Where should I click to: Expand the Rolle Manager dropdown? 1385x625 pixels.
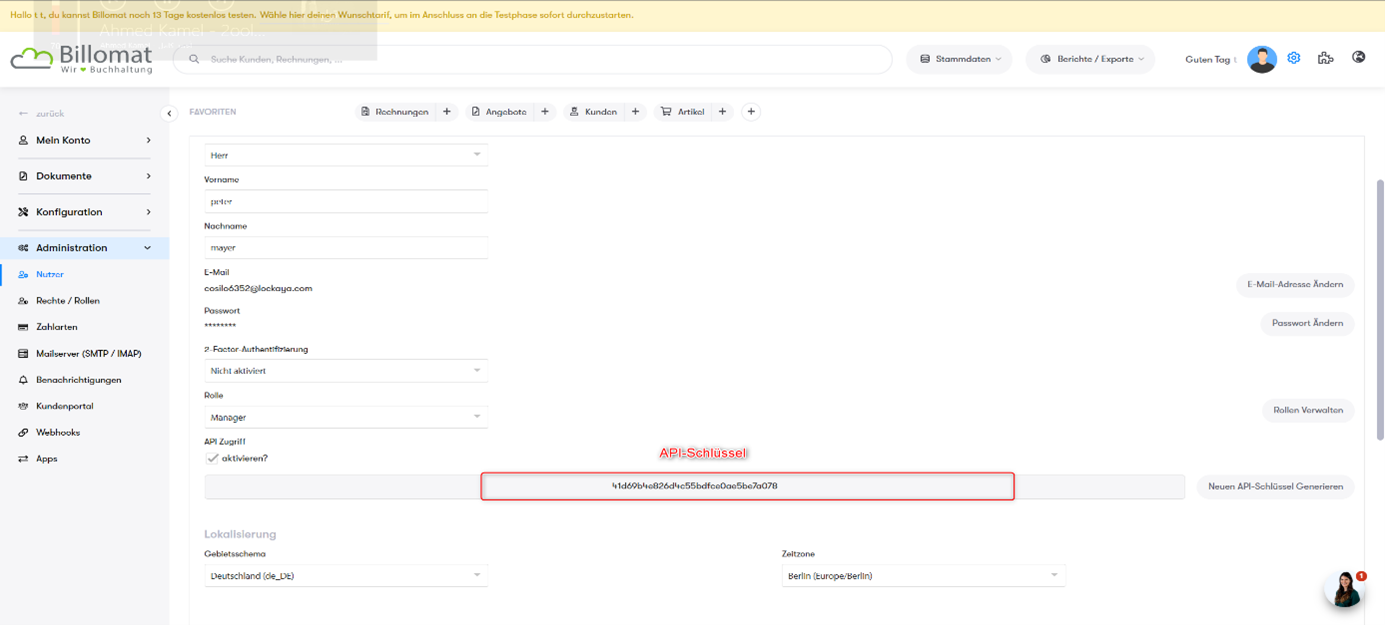[345, 417]
